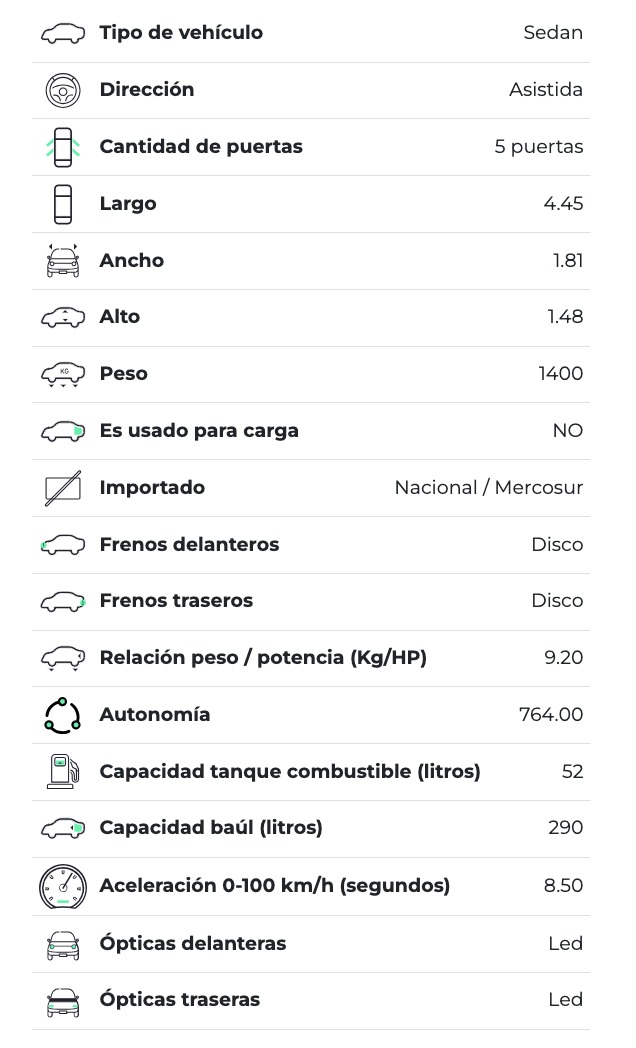Click the open-doors icon for Cantidad de puertas

63,147
